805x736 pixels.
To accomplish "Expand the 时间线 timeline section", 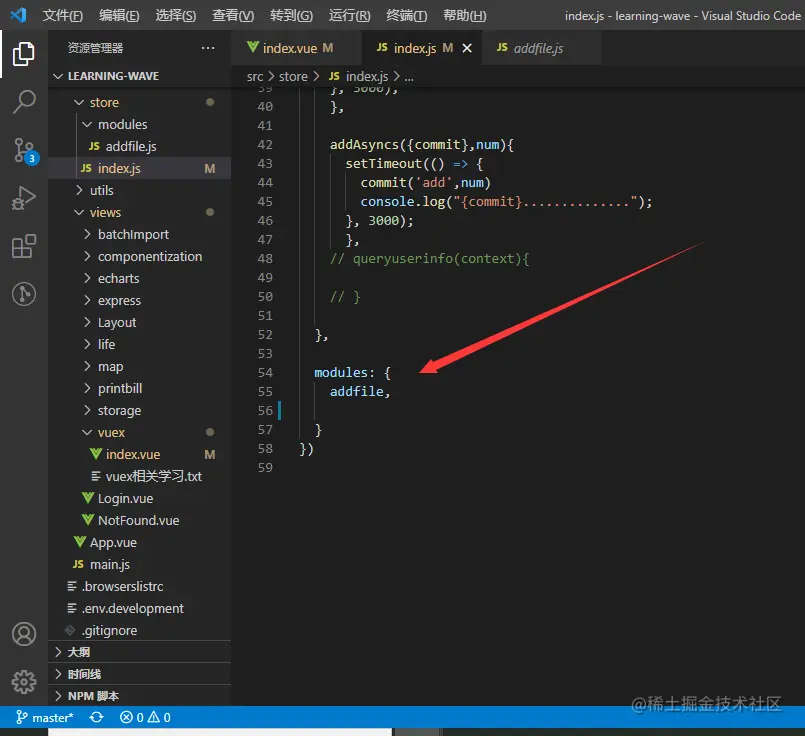I will pyautogui.click(x=140, y=674).
